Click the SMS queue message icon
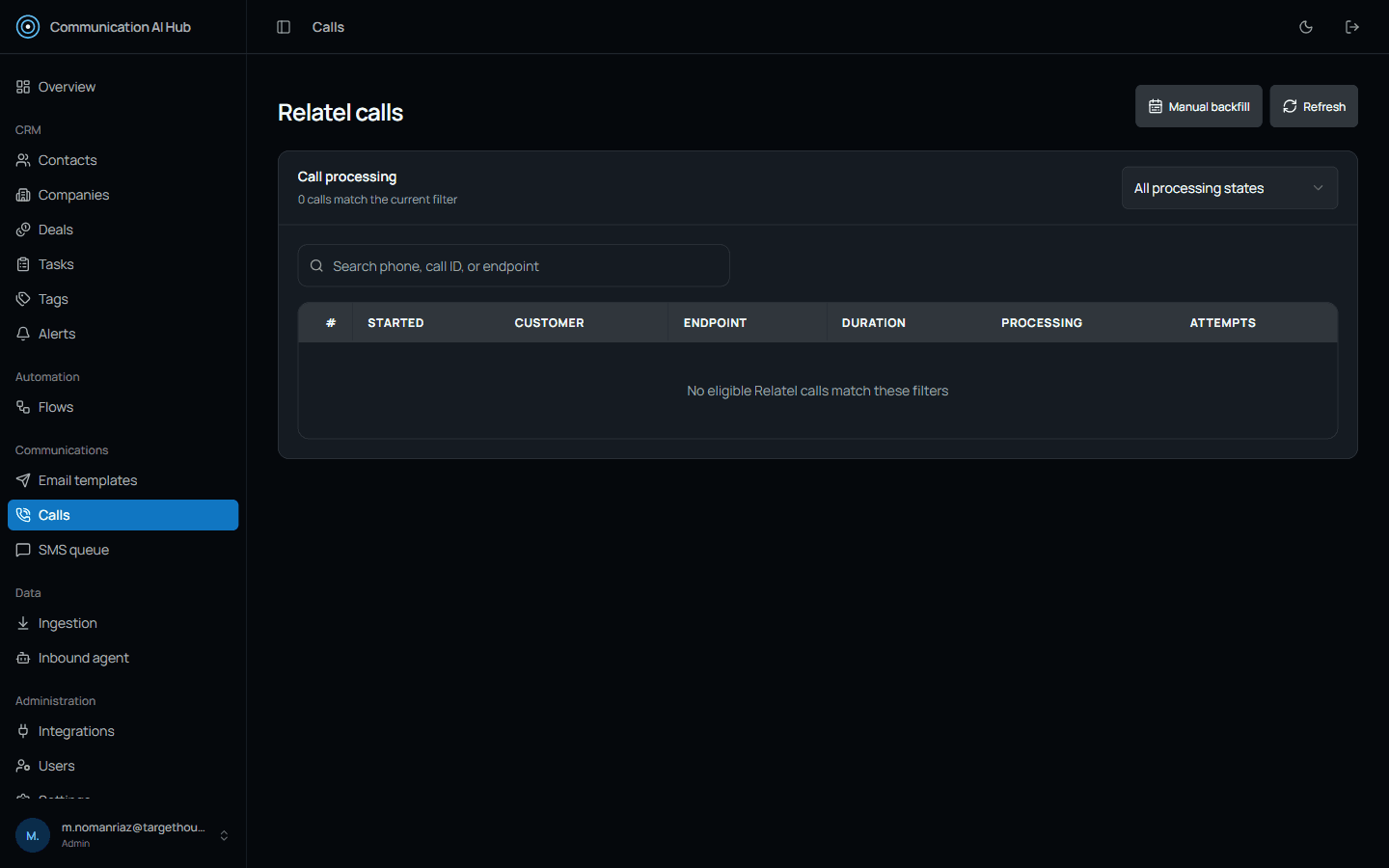Viewport: 1389px width, 868px height. tap(23, 550)
